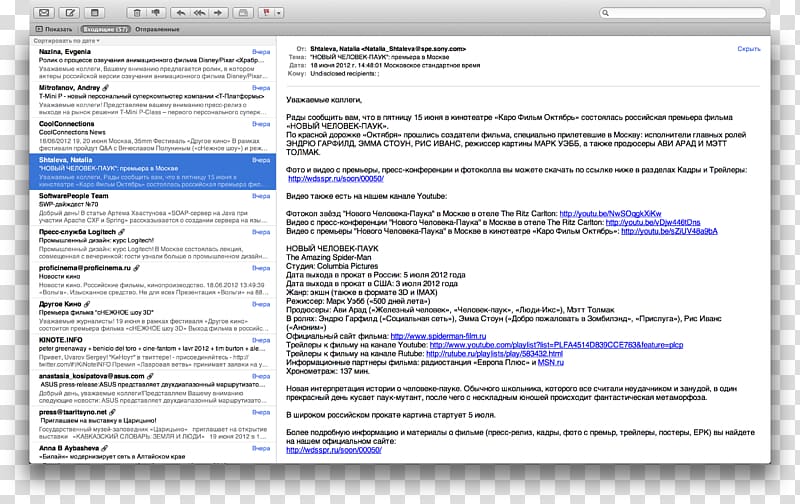Open youtu.be/NwSOqgkXiKw photocall link
Image resolution: width=800 pixels, height=504 pixels.
610,214
